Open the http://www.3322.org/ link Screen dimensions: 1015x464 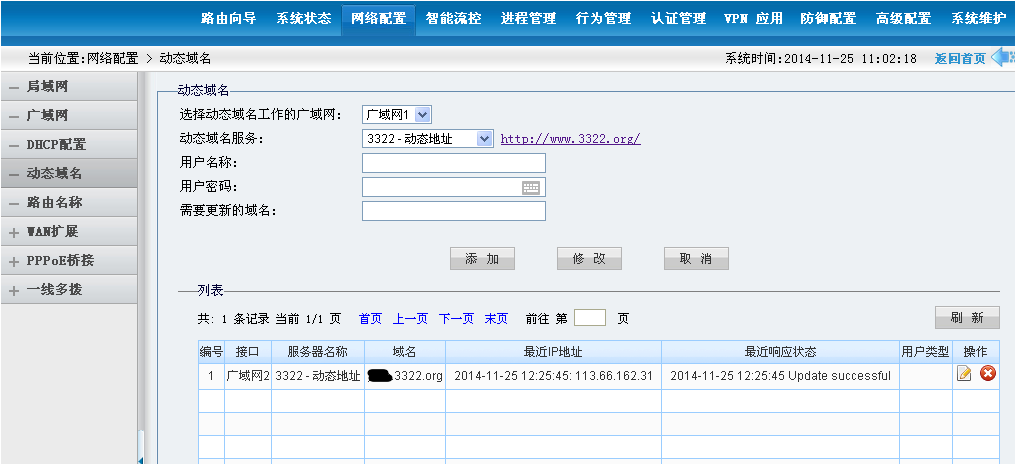(x=570, y=139)
